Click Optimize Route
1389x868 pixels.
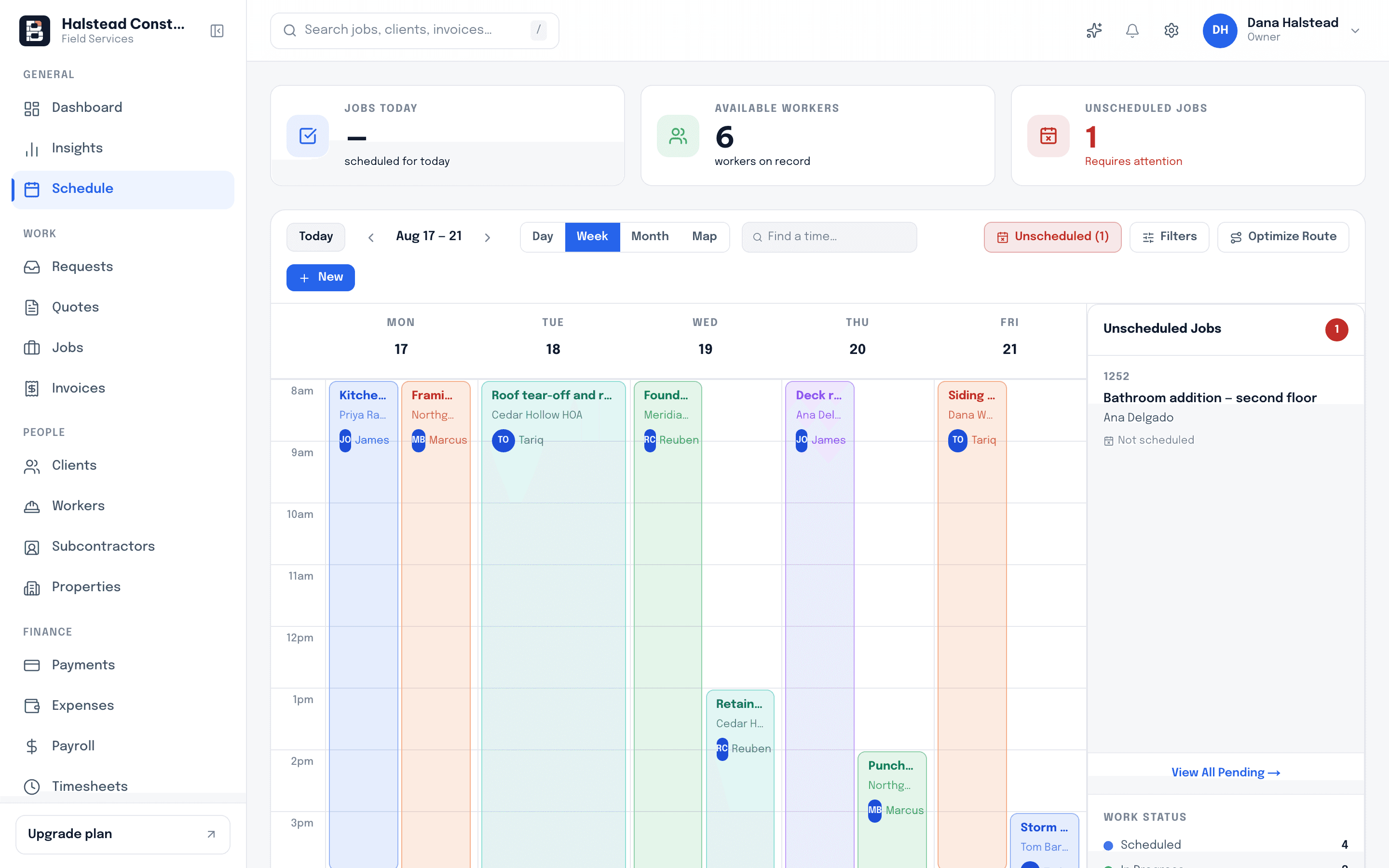1283,237
